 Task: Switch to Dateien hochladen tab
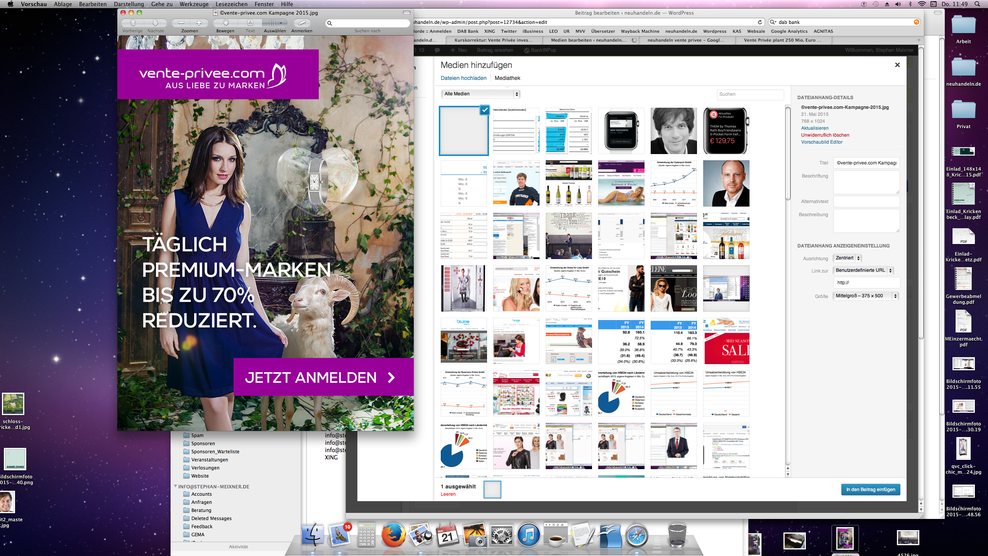[x=463, y=78]
